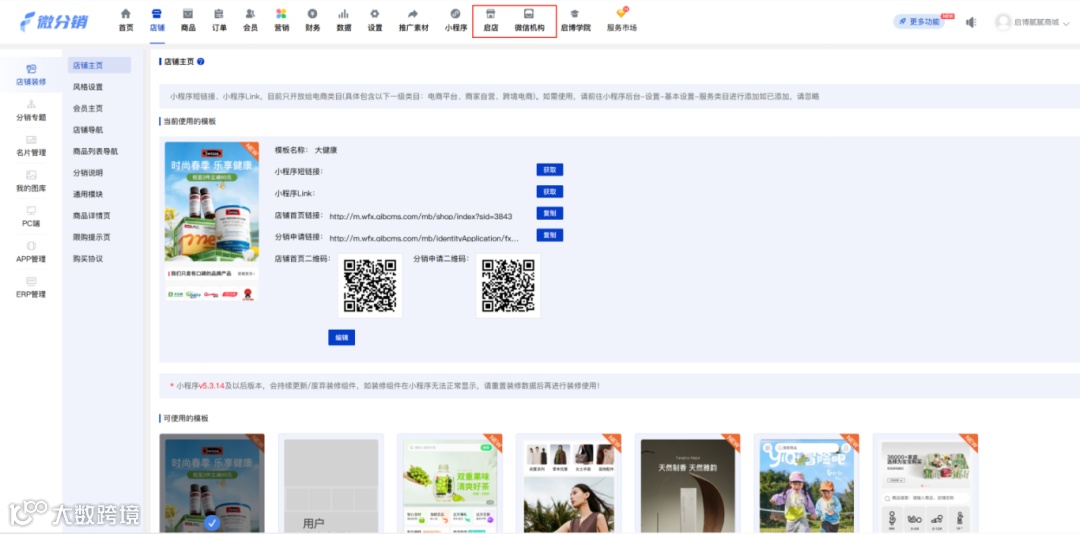Open the 店铺 section in top navigation

tap(157, 20)
